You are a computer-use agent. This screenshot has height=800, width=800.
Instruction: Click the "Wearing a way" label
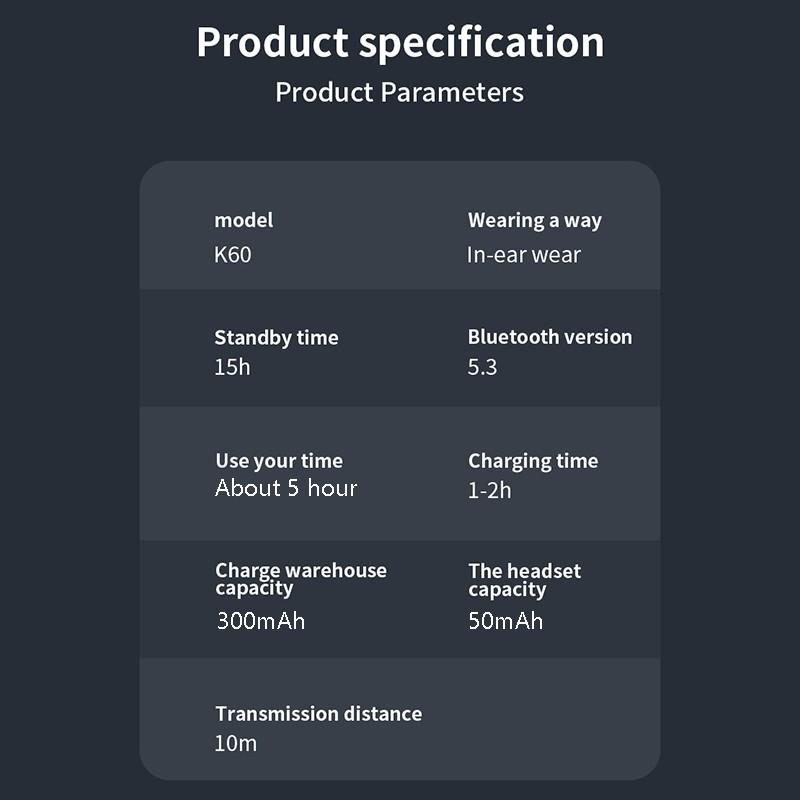coord(535,221)
